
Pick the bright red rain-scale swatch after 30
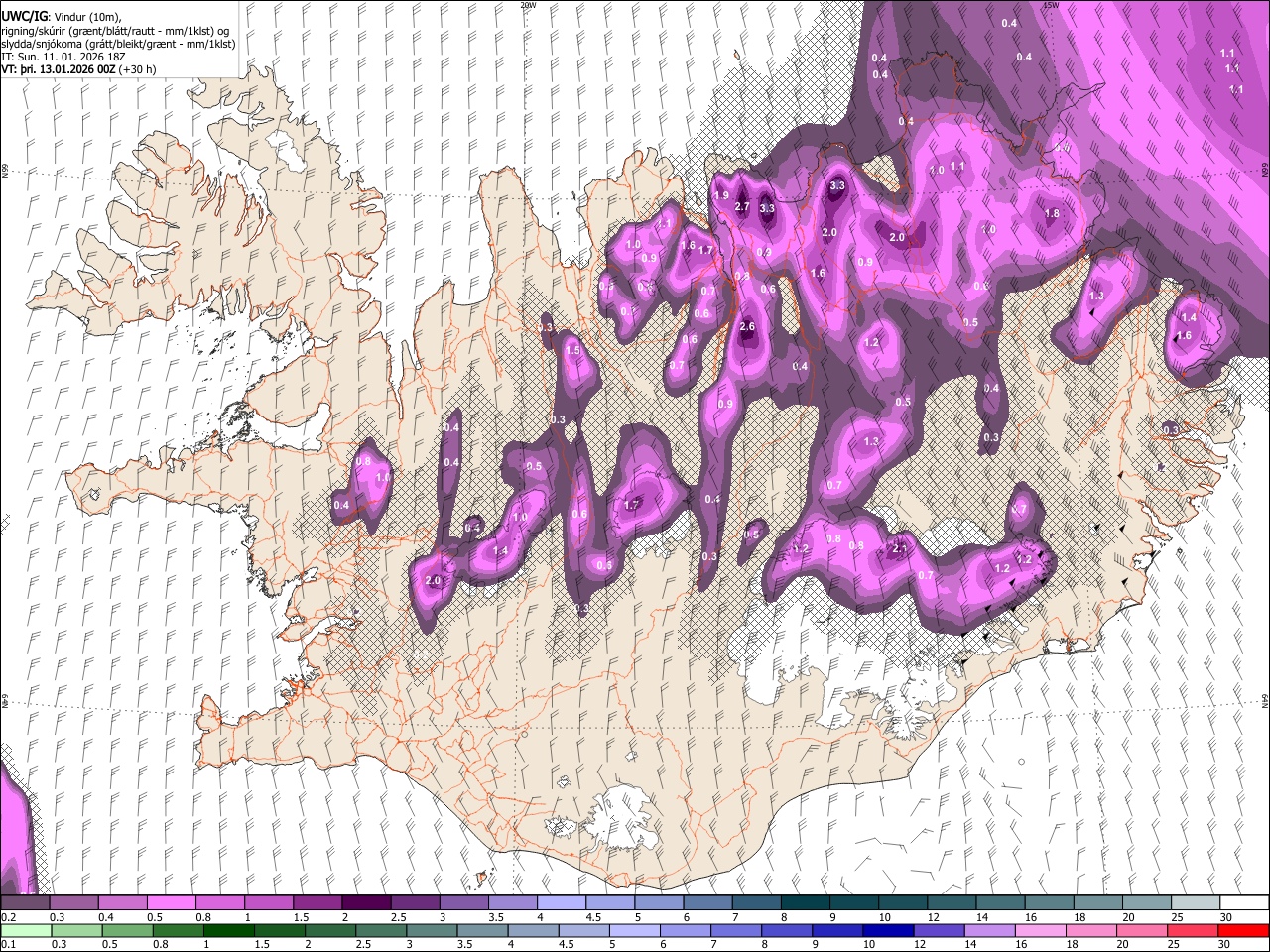click(1245, 930)
